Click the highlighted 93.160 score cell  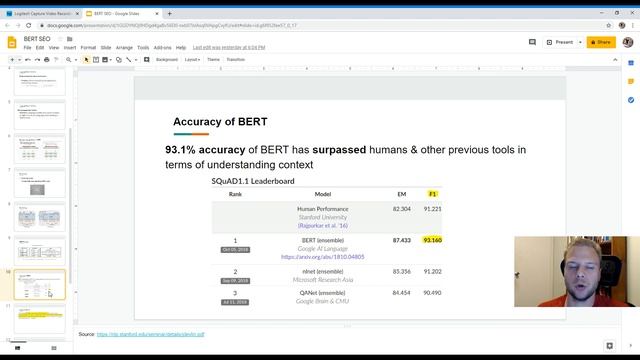coord(432,240)
